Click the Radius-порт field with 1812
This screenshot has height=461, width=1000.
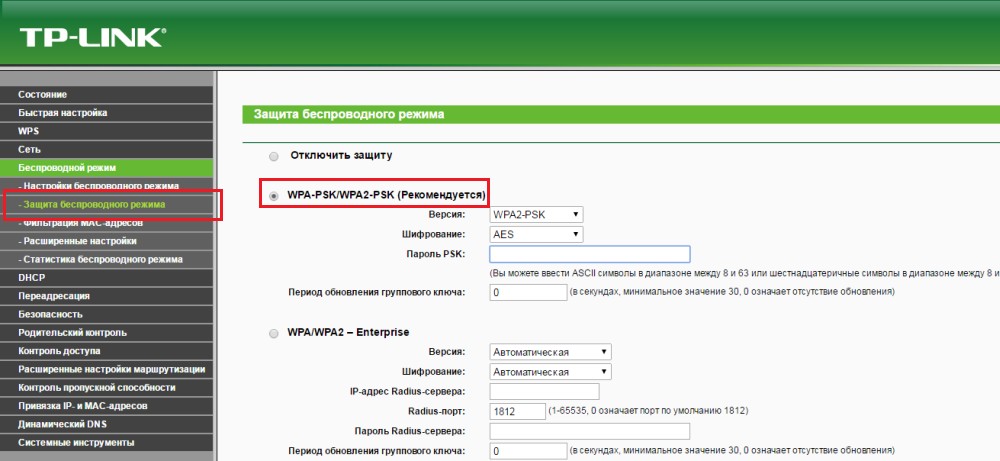click(518, 411)
